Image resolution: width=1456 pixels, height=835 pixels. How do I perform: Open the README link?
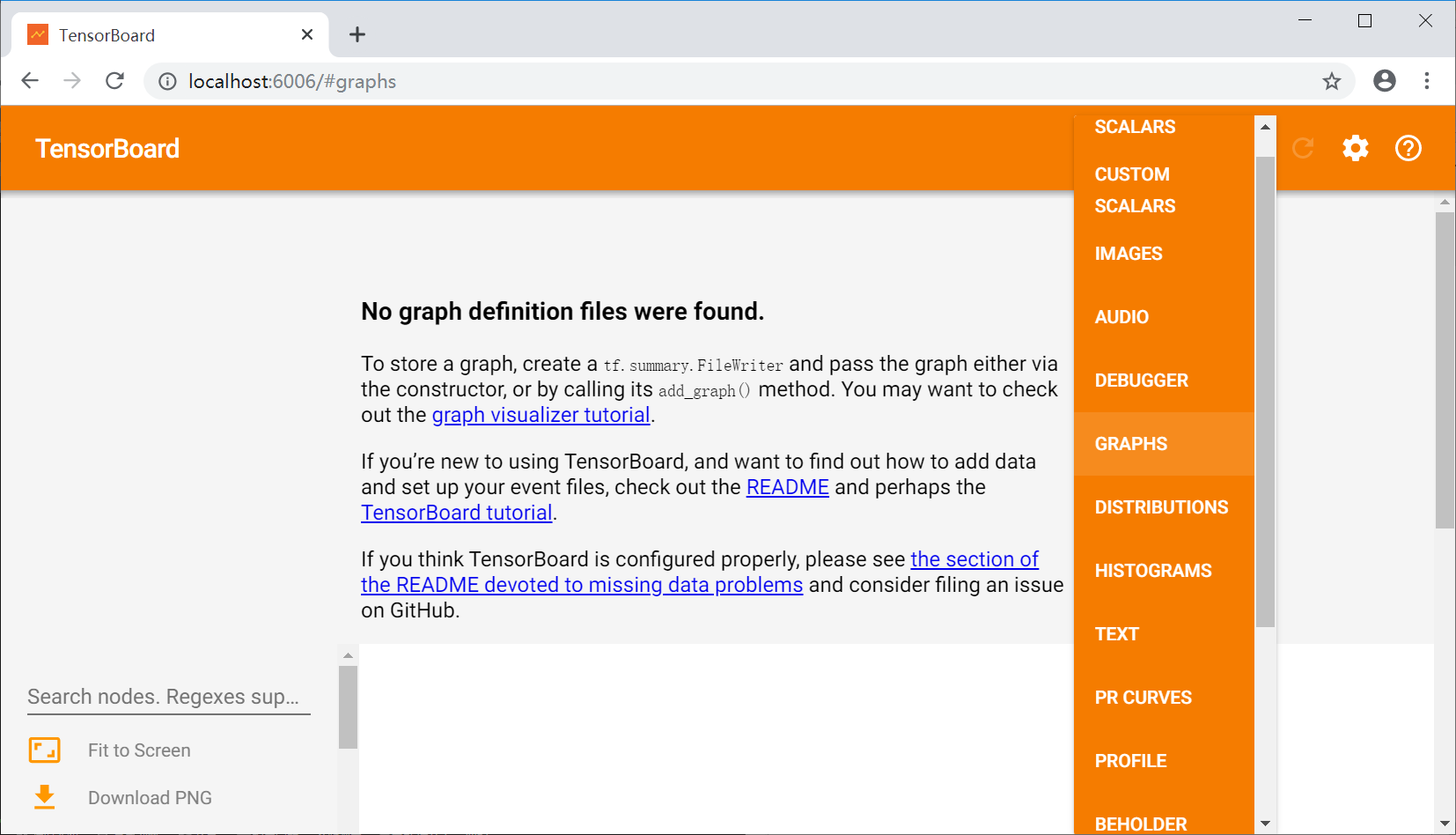tap(787, 487)
